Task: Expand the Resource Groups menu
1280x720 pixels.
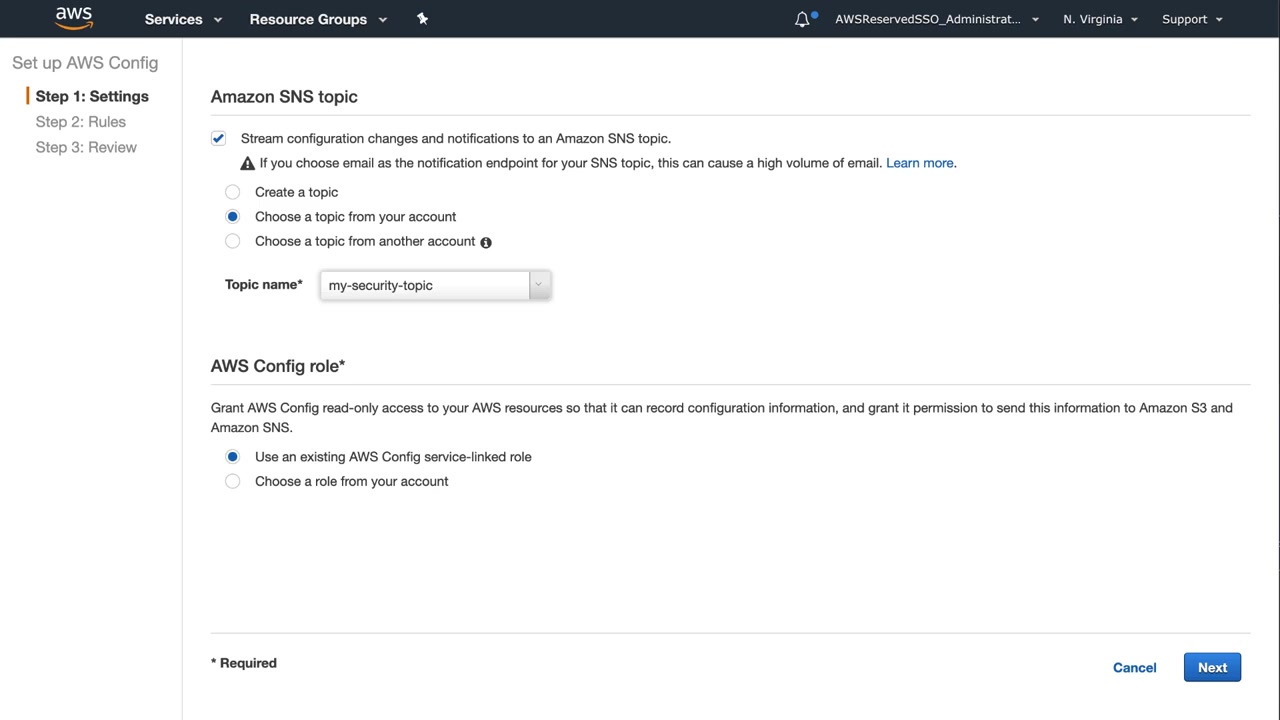Action: [317, 19]
